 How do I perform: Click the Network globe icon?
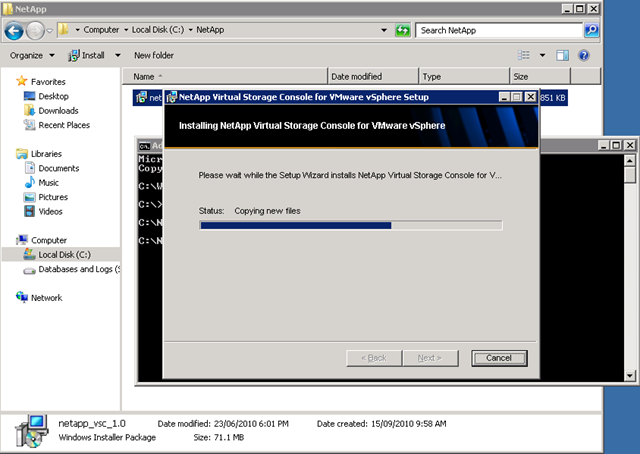click(22, 297)
